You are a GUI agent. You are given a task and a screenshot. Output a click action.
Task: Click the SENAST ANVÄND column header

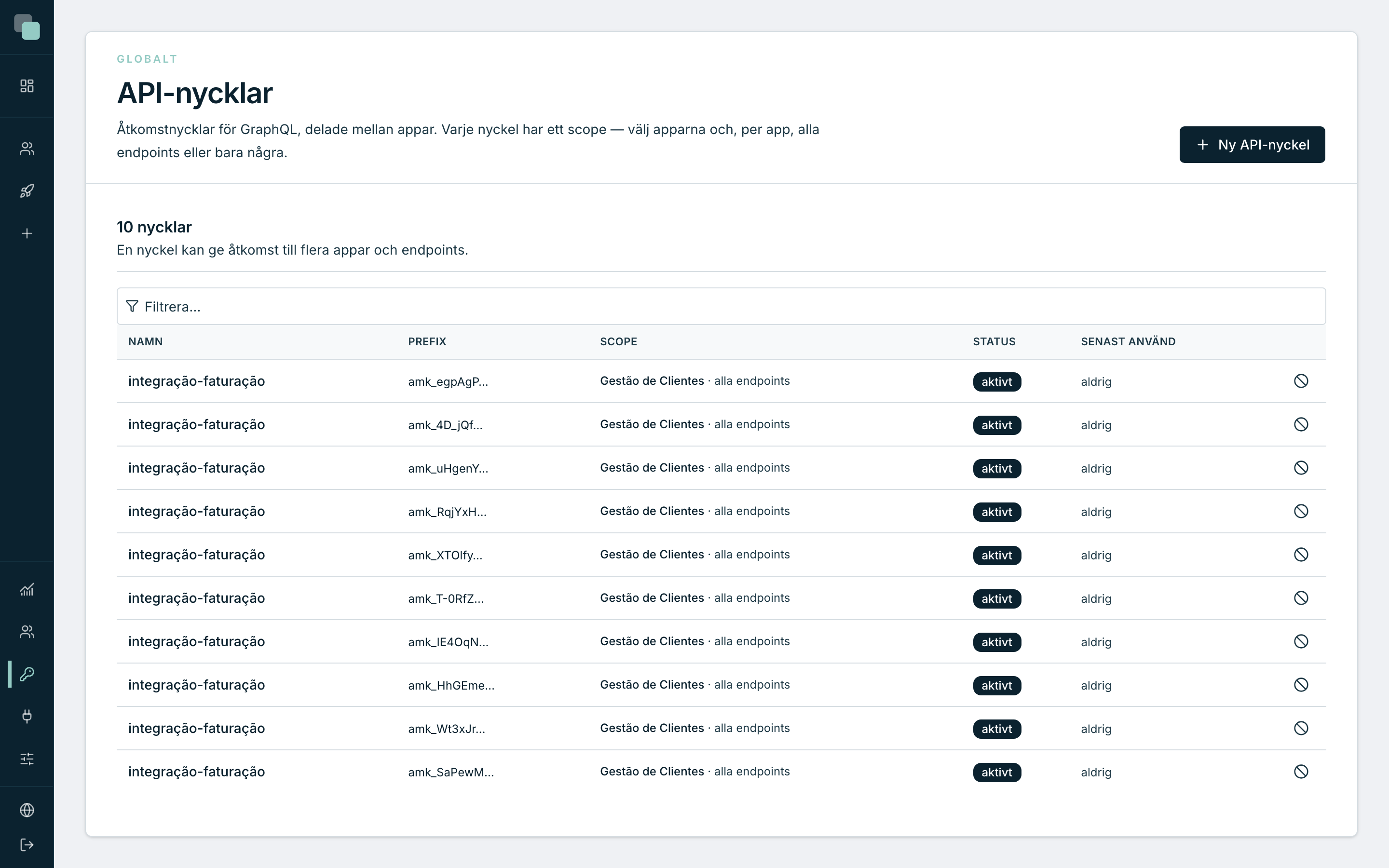point(1128,341)
